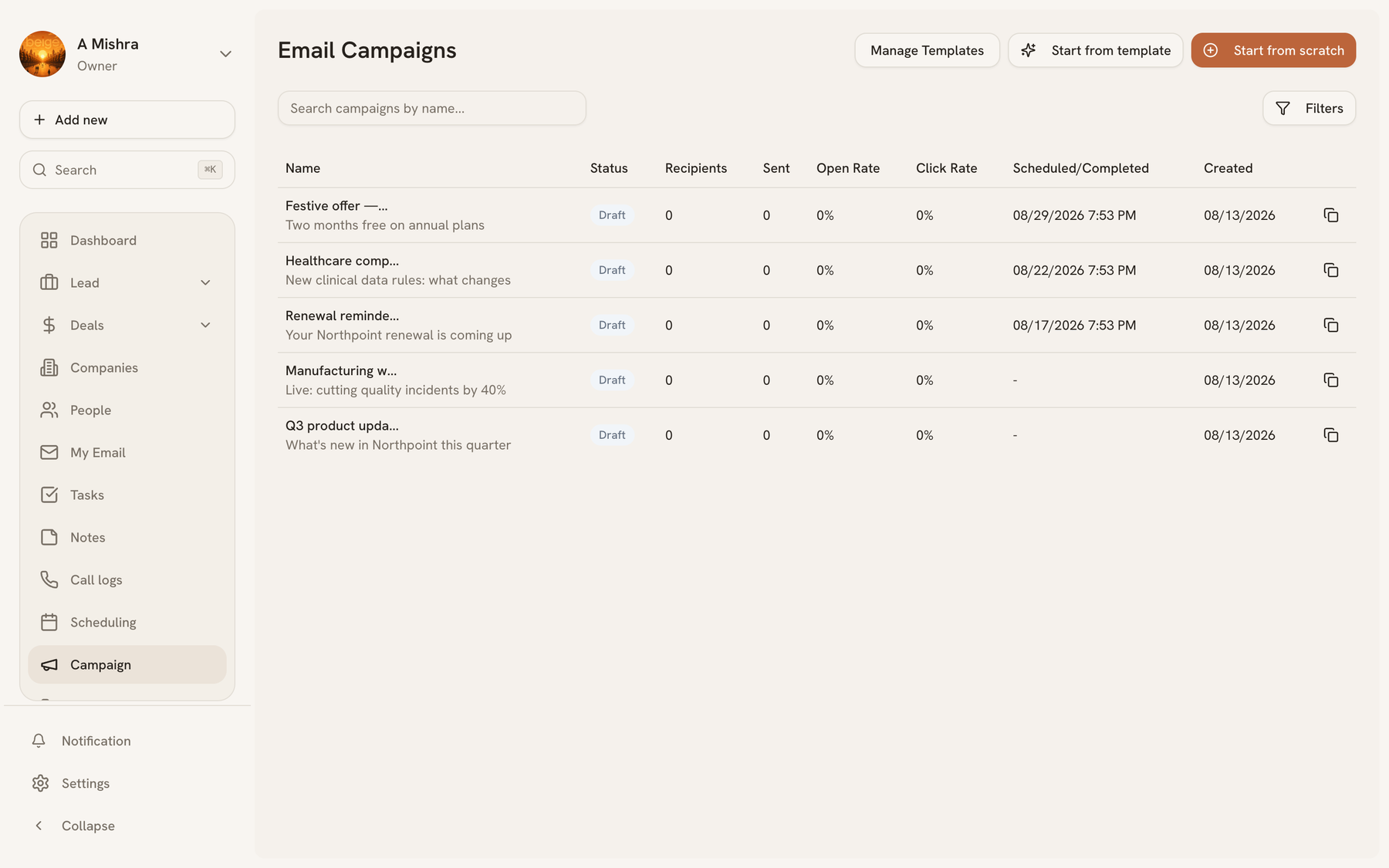Viewport: 1389px width, 868px height.
Task: Open the Scheduling section
Action: [x=127, y=622]
